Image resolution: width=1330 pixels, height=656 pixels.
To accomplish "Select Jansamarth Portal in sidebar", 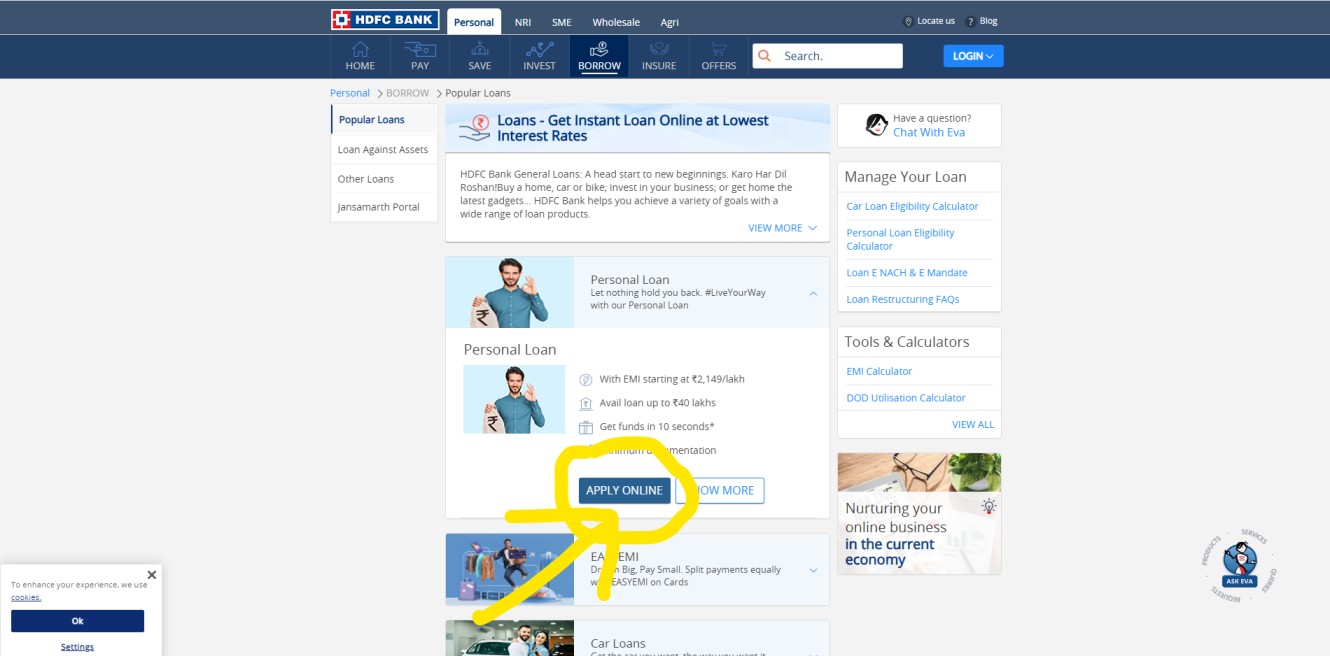I will pos(384,207).
